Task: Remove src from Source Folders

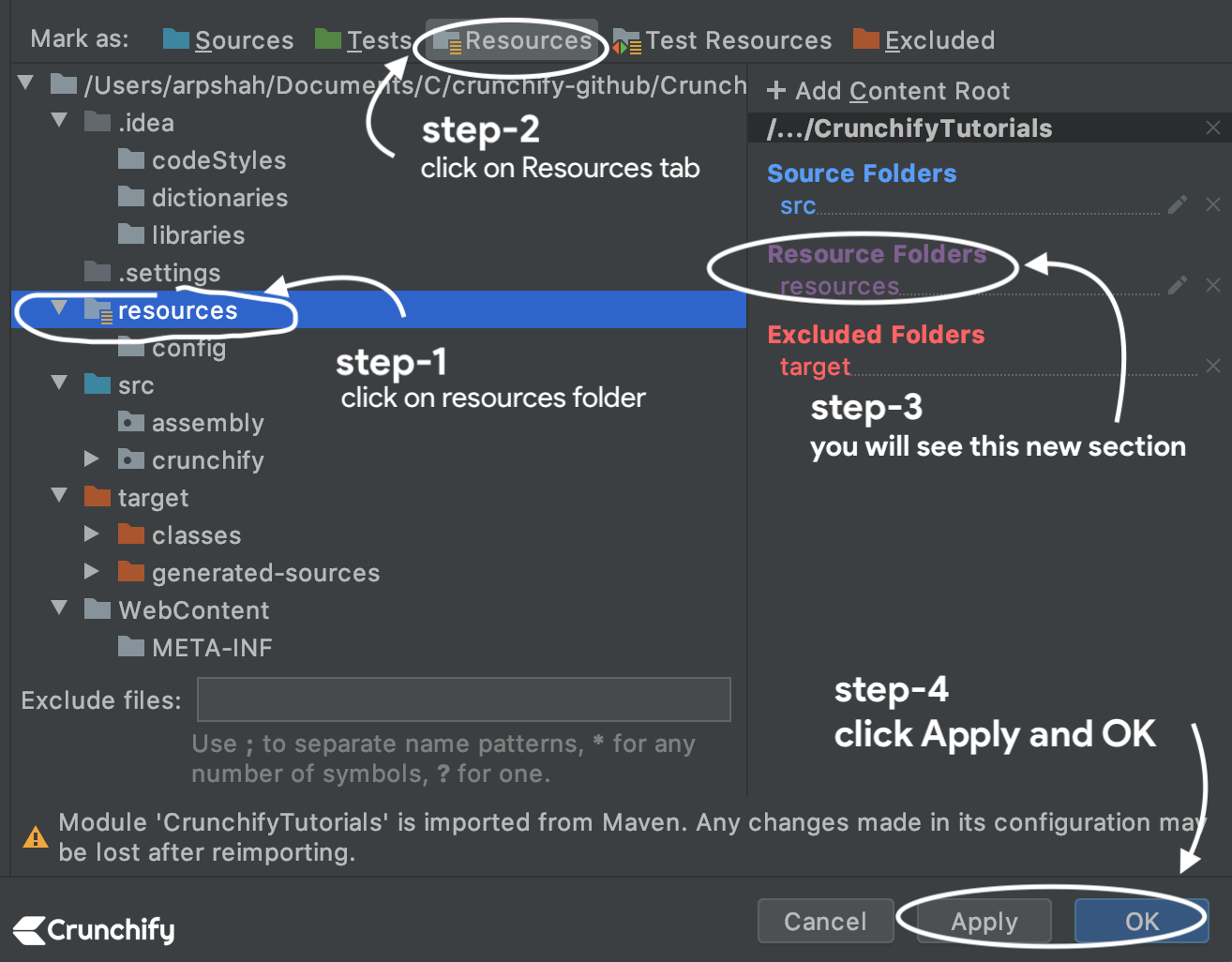Action: (x=1213, y=204)
